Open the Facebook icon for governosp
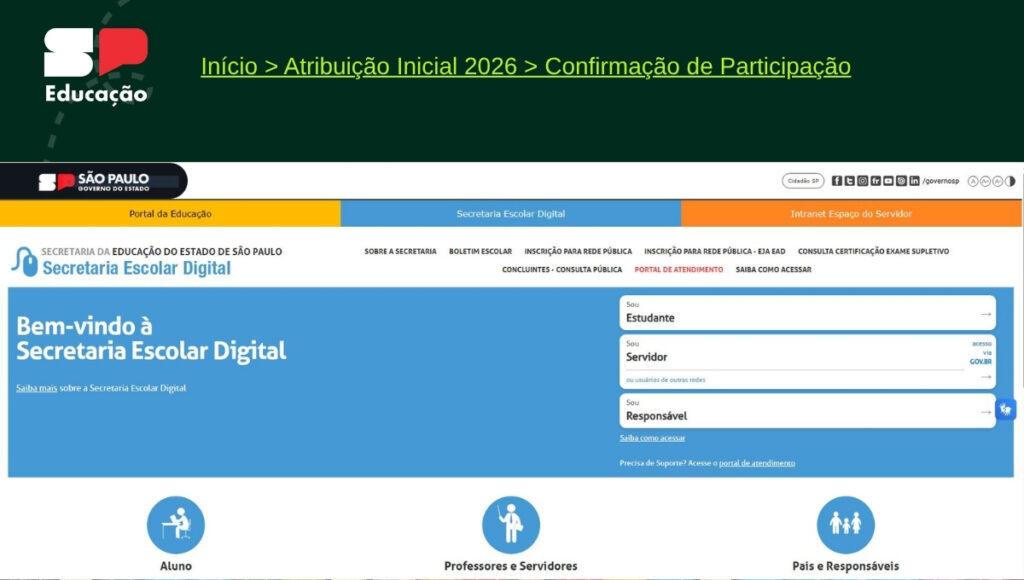1024x580 pixels. [x=837, y=180]
